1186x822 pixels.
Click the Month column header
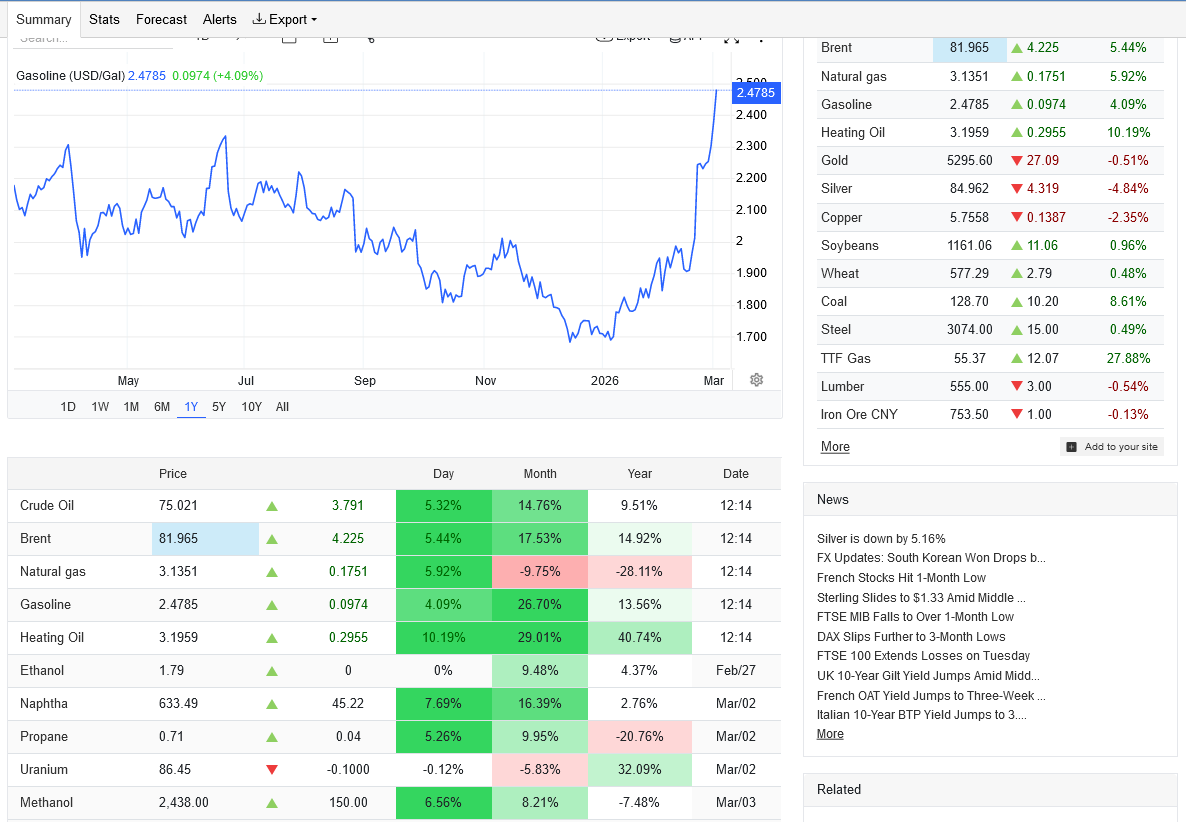point(540,474)
